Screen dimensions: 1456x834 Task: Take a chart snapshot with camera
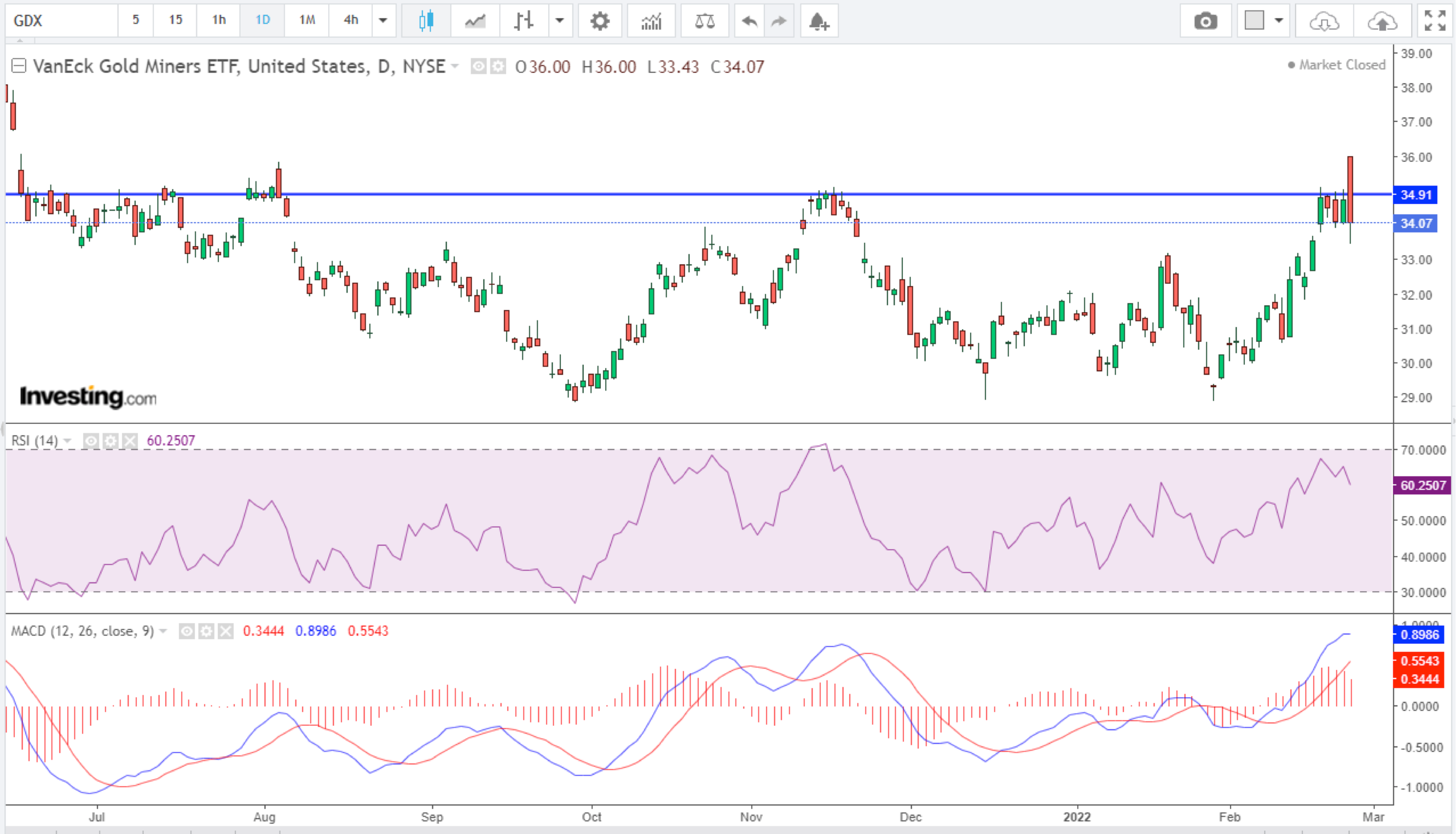(x=1205, y=21)
